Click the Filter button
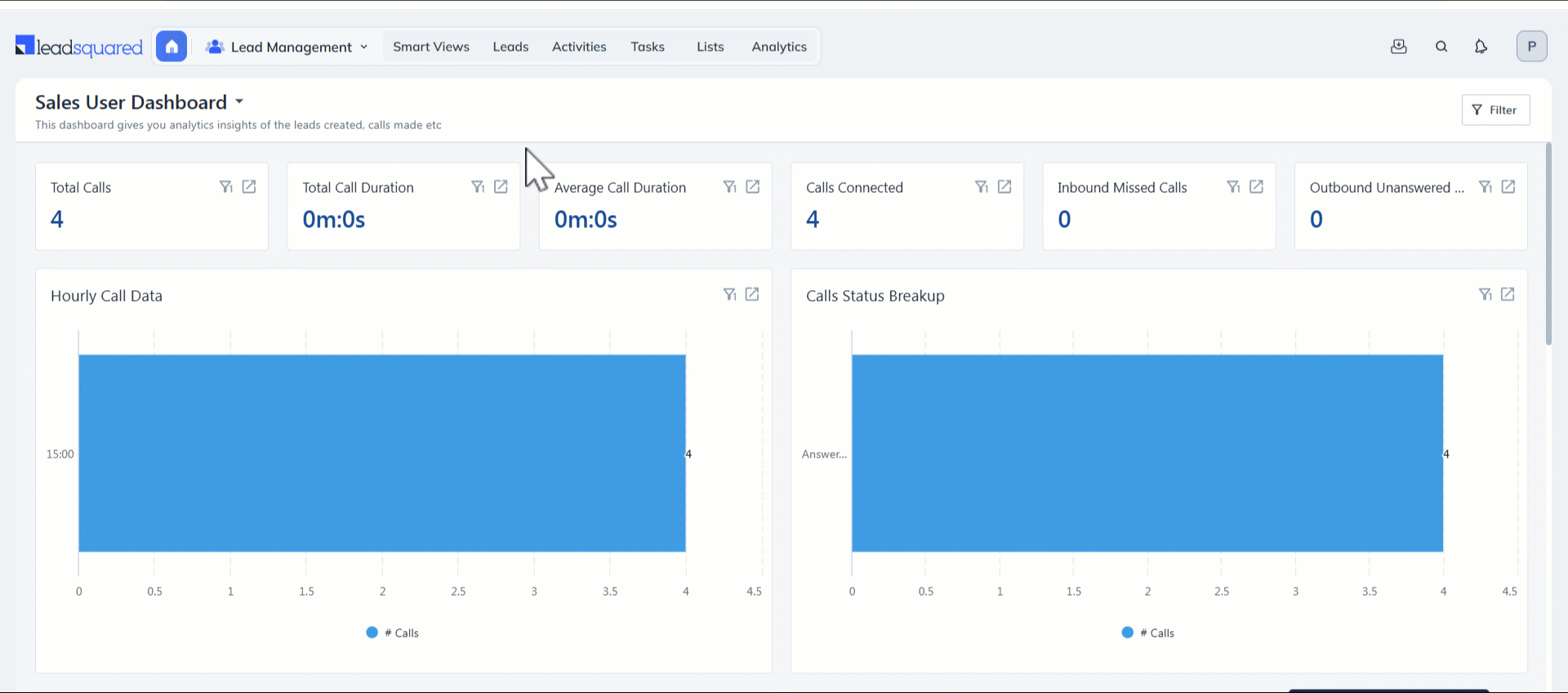 (x=1495, y=110)
